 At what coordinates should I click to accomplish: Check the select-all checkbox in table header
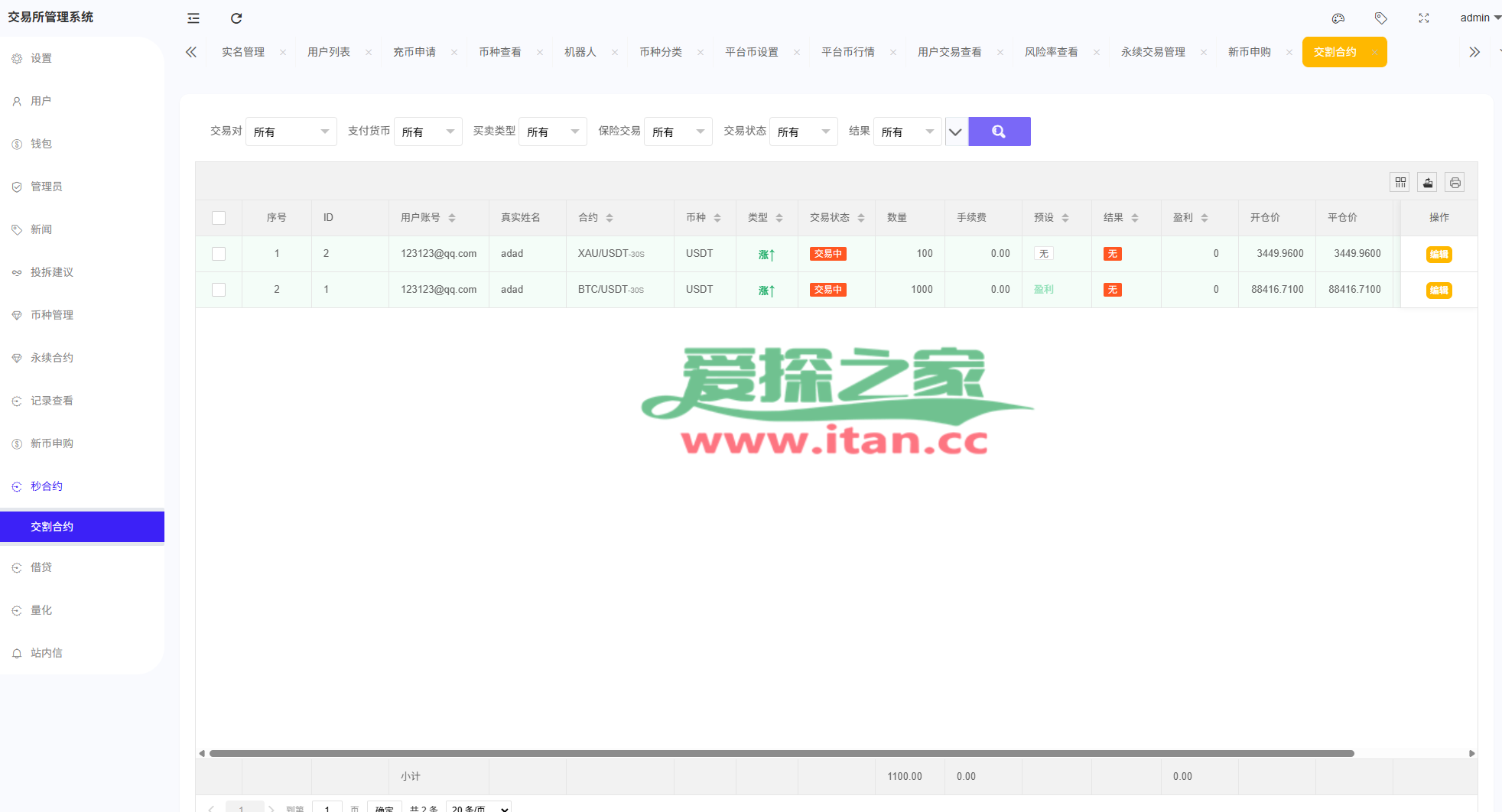tap(219, 218)
